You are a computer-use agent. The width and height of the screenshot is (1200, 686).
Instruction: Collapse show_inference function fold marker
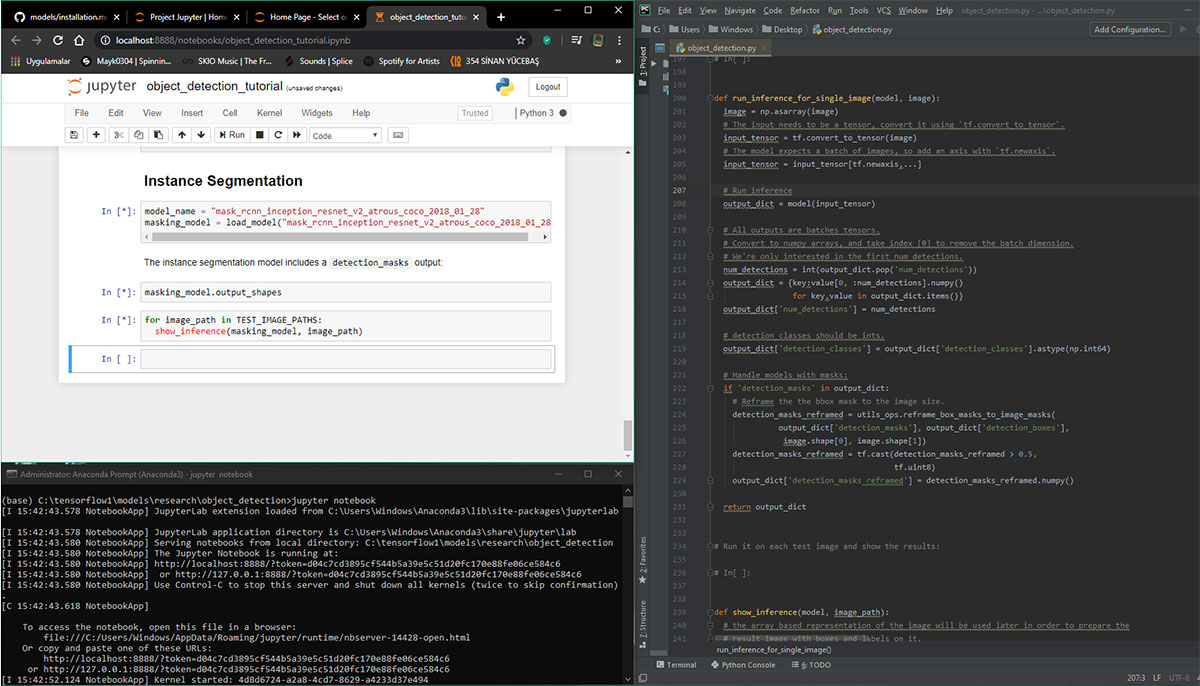coord(708,611)
